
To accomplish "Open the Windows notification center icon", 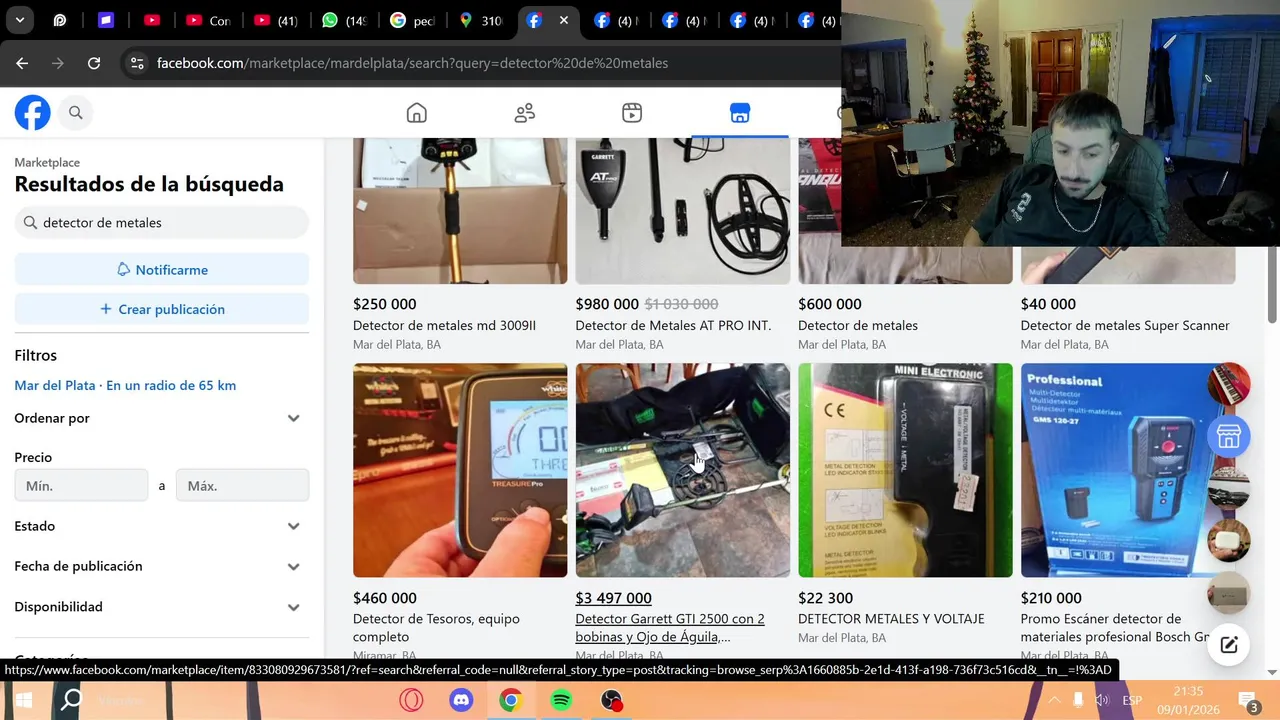I will (1247, 700).
